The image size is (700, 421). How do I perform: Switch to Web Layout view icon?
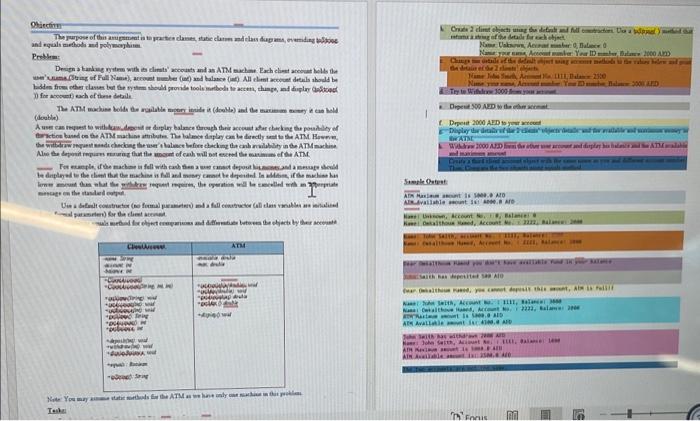point(578,415)
